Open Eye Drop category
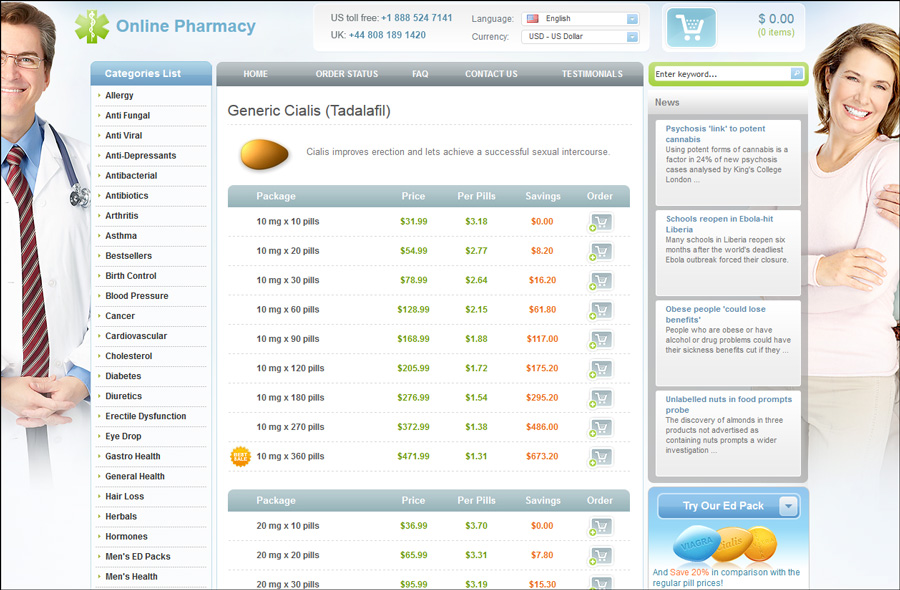This screenshot has height=590, width=900. (123, 437)
